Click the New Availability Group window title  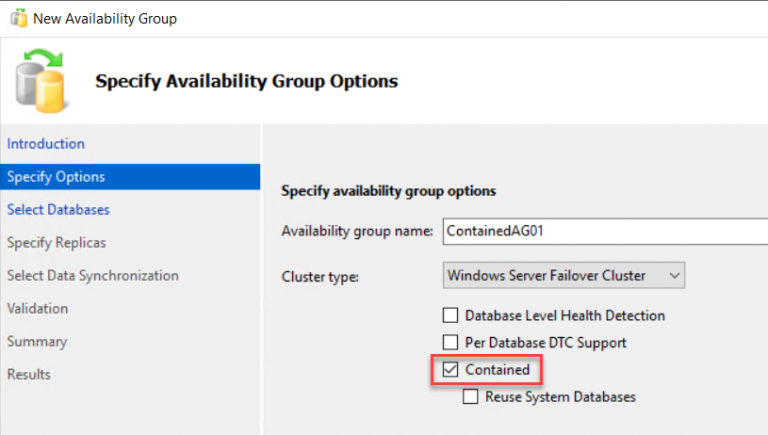105,18
